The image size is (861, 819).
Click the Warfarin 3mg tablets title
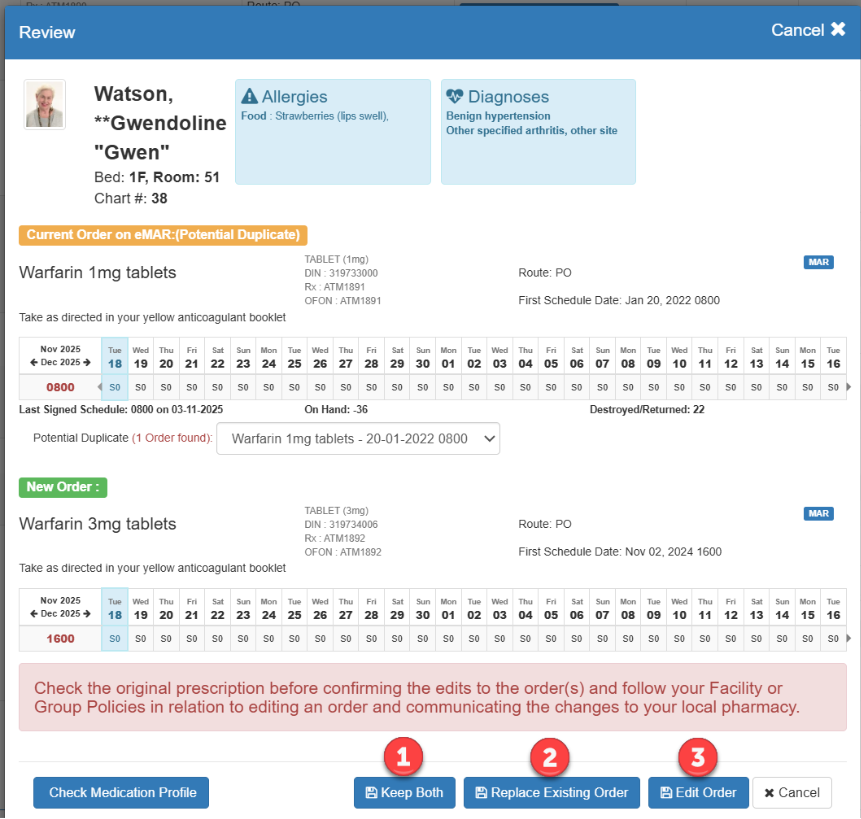(98, 524)
